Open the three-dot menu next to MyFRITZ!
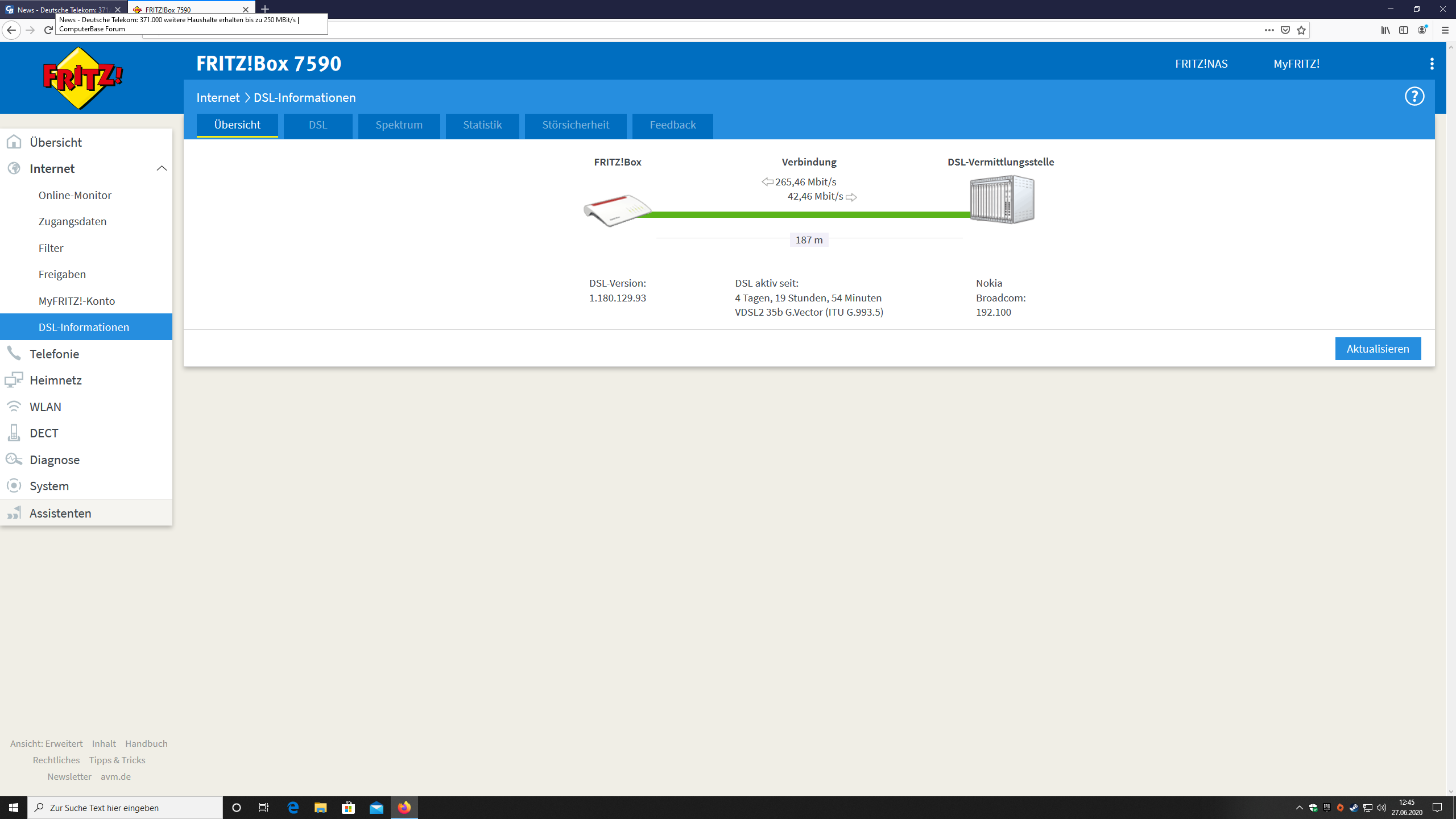This screenshot has width=1456, height=819. click(1432, 63)
